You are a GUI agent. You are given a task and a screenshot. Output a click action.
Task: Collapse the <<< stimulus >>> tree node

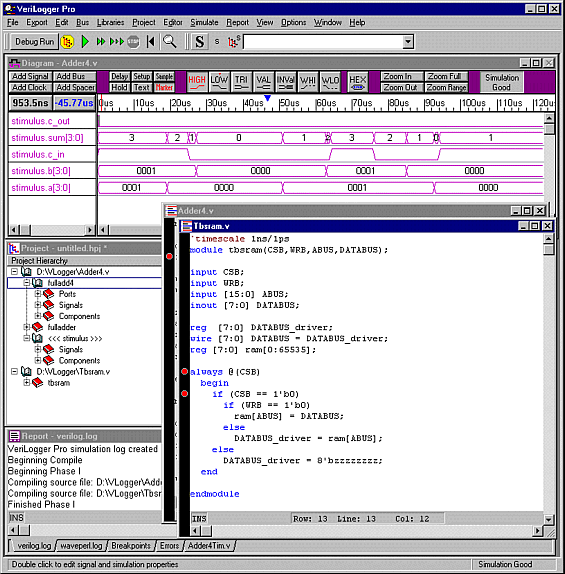point(26,338)
